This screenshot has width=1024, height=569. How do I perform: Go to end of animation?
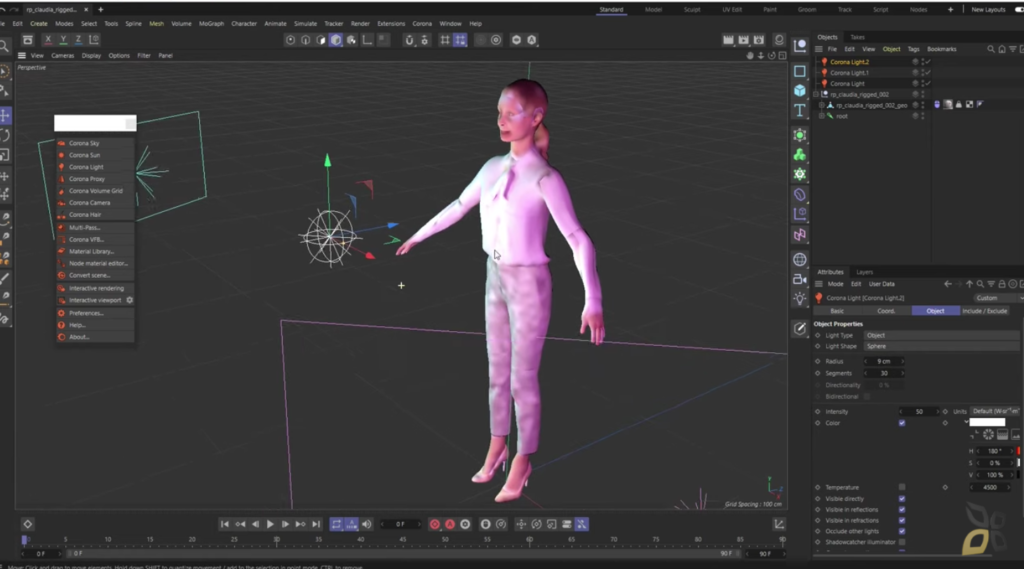(x=316, y=524)
